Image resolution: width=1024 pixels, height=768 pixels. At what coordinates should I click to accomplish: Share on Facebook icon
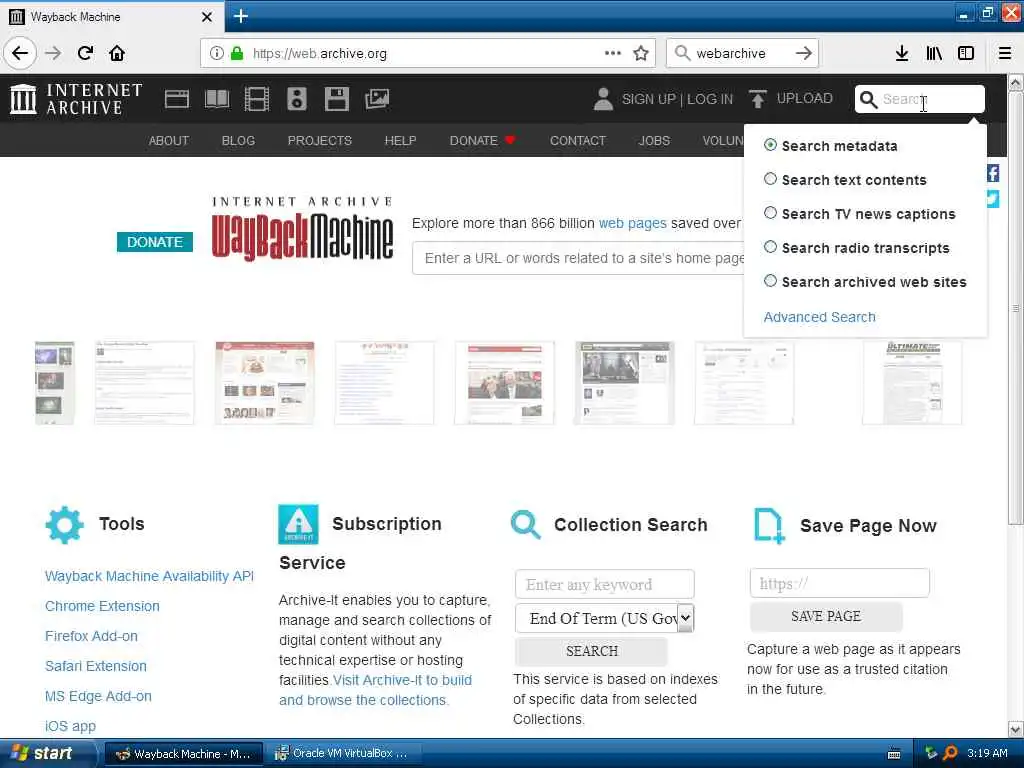(x=993, y=173)
